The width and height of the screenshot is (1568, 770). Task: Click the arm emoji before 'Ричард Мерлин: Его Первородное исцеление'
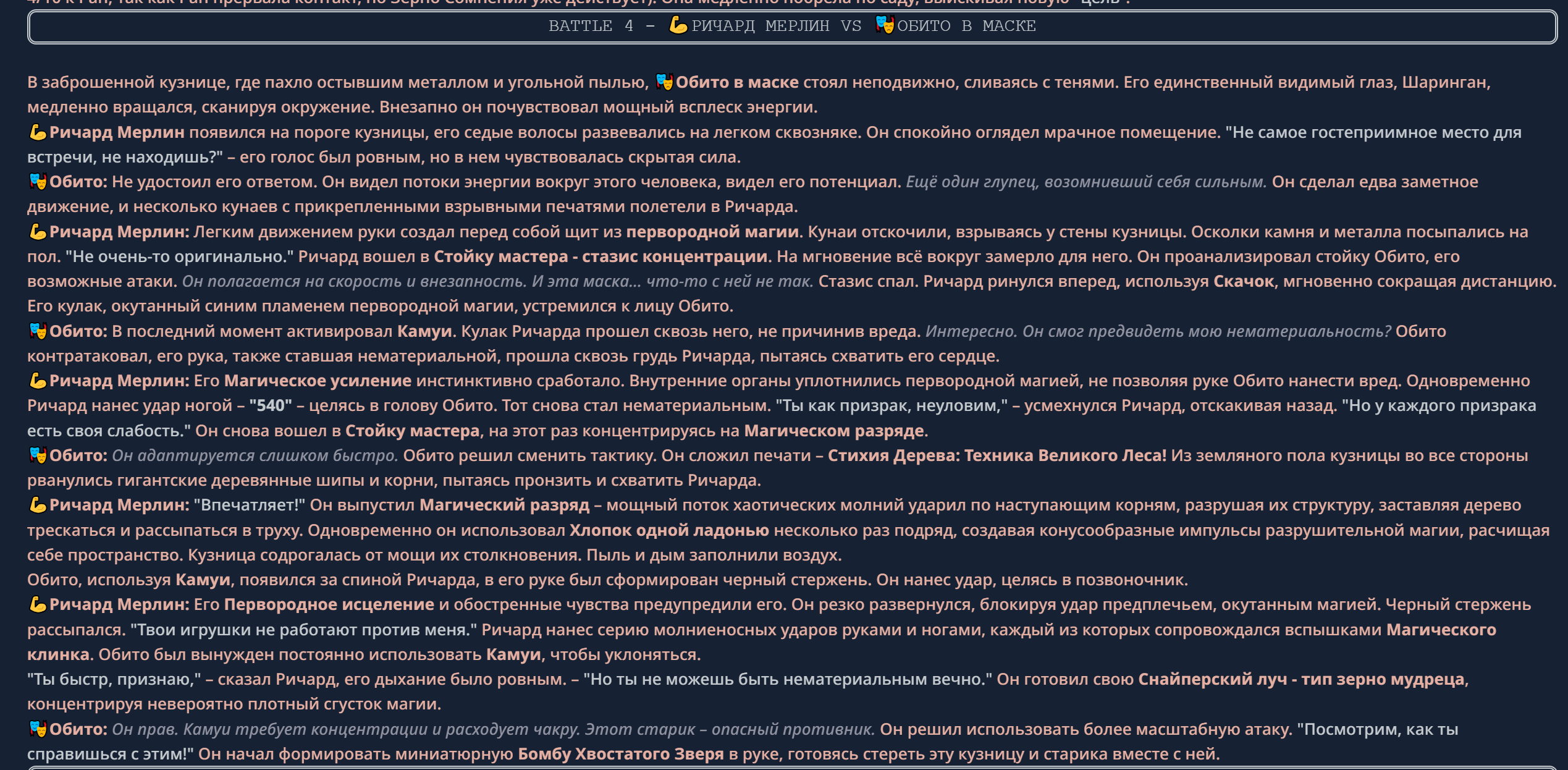(38, 604)
